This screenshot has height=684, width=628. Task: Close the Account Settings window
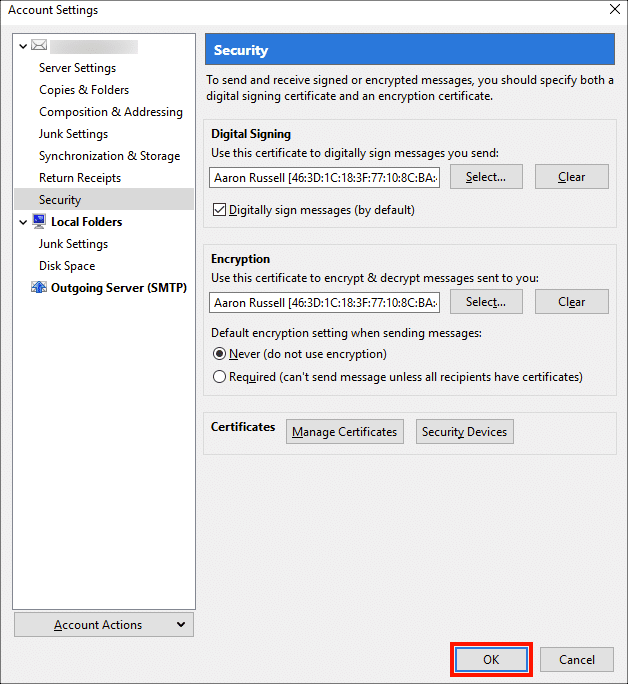tap(613, 10)
